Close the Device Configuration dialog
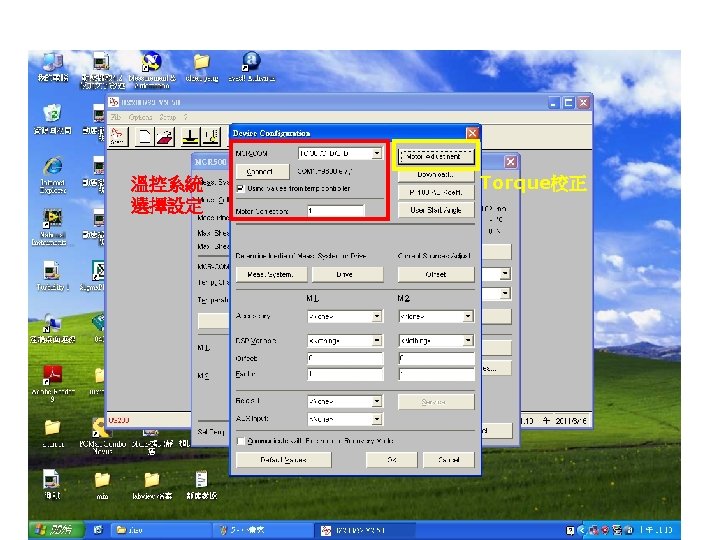Image resolution: width=720 pixels, height=540 pixels. (472, 133)
